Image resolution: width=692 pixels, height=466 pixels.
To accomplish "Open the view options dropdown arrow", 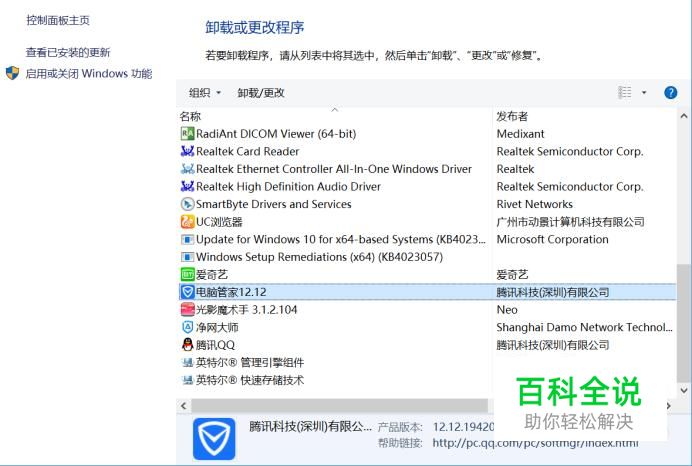I will [644, 93].
